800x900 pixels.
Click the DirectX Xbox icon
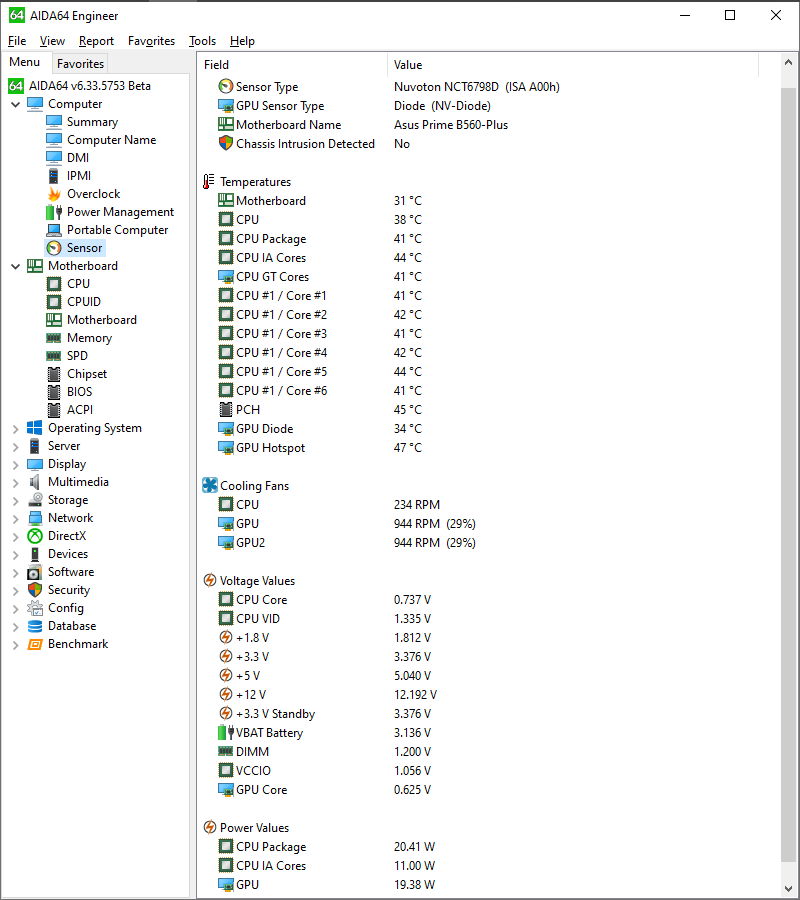[35, 536]
